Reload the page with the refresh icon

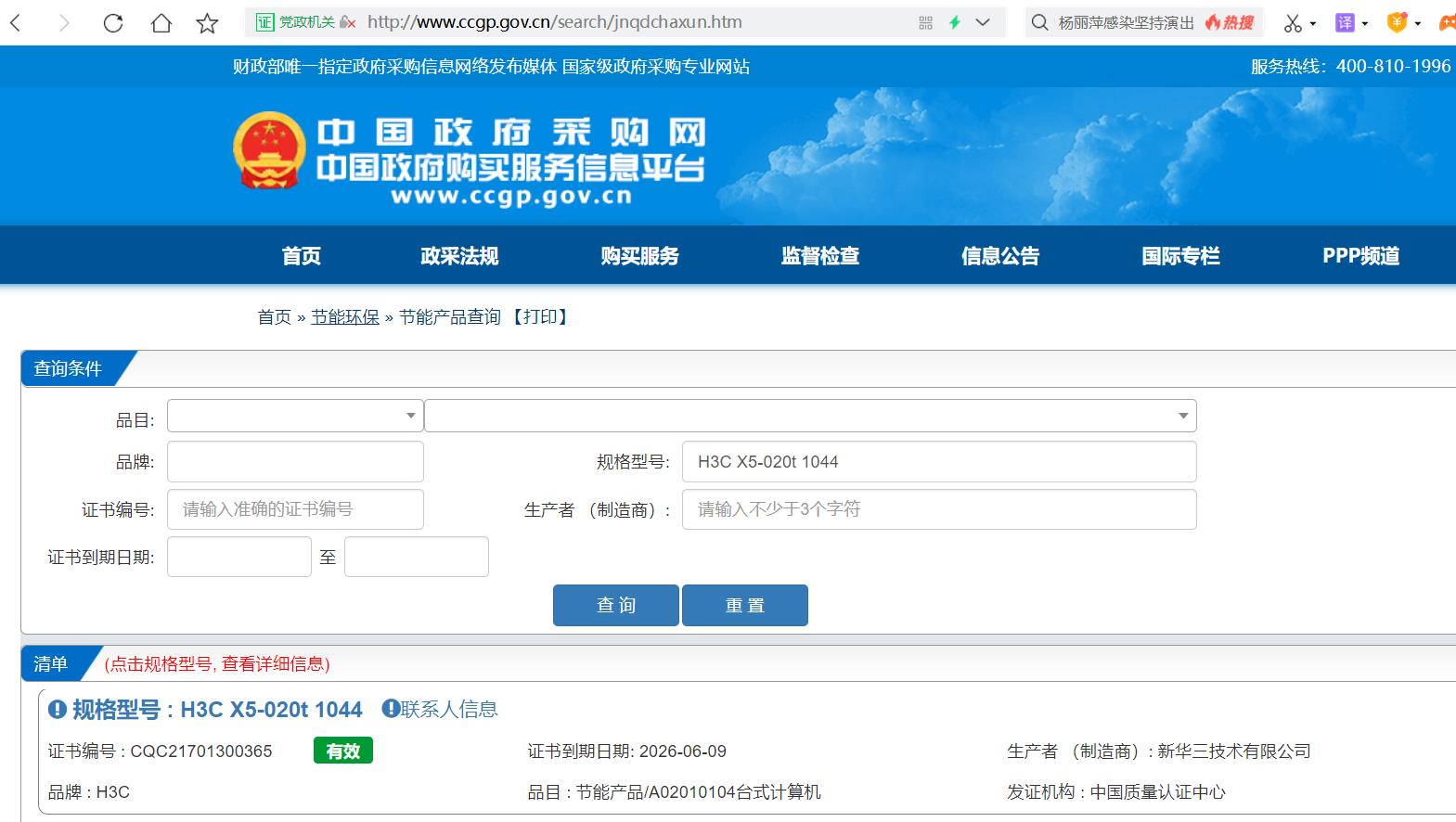tap(113, 23)
